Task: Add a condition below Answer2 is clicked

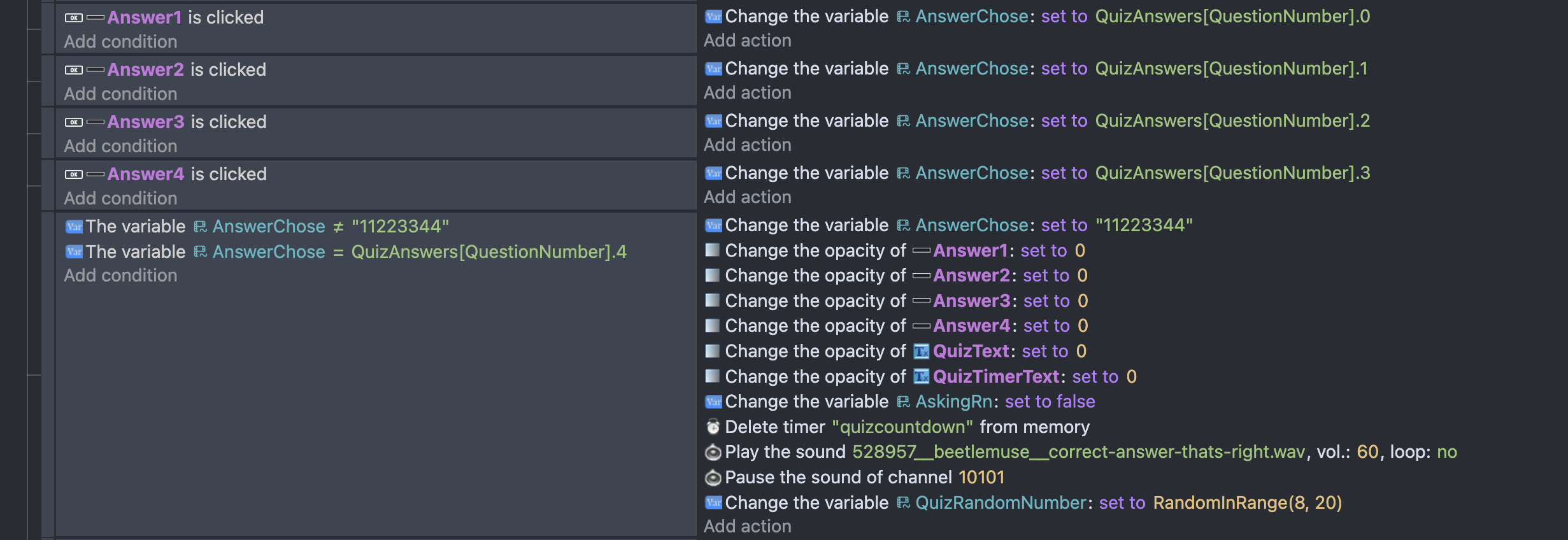Action: pos(120,94)
